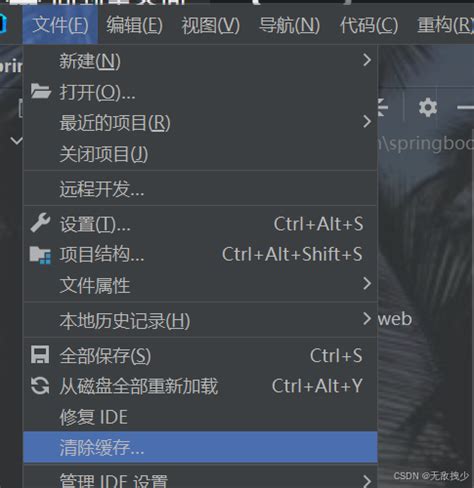Click the reload-from-disk arrows icon
Screen dimensions: 474x488
(40, 386)
